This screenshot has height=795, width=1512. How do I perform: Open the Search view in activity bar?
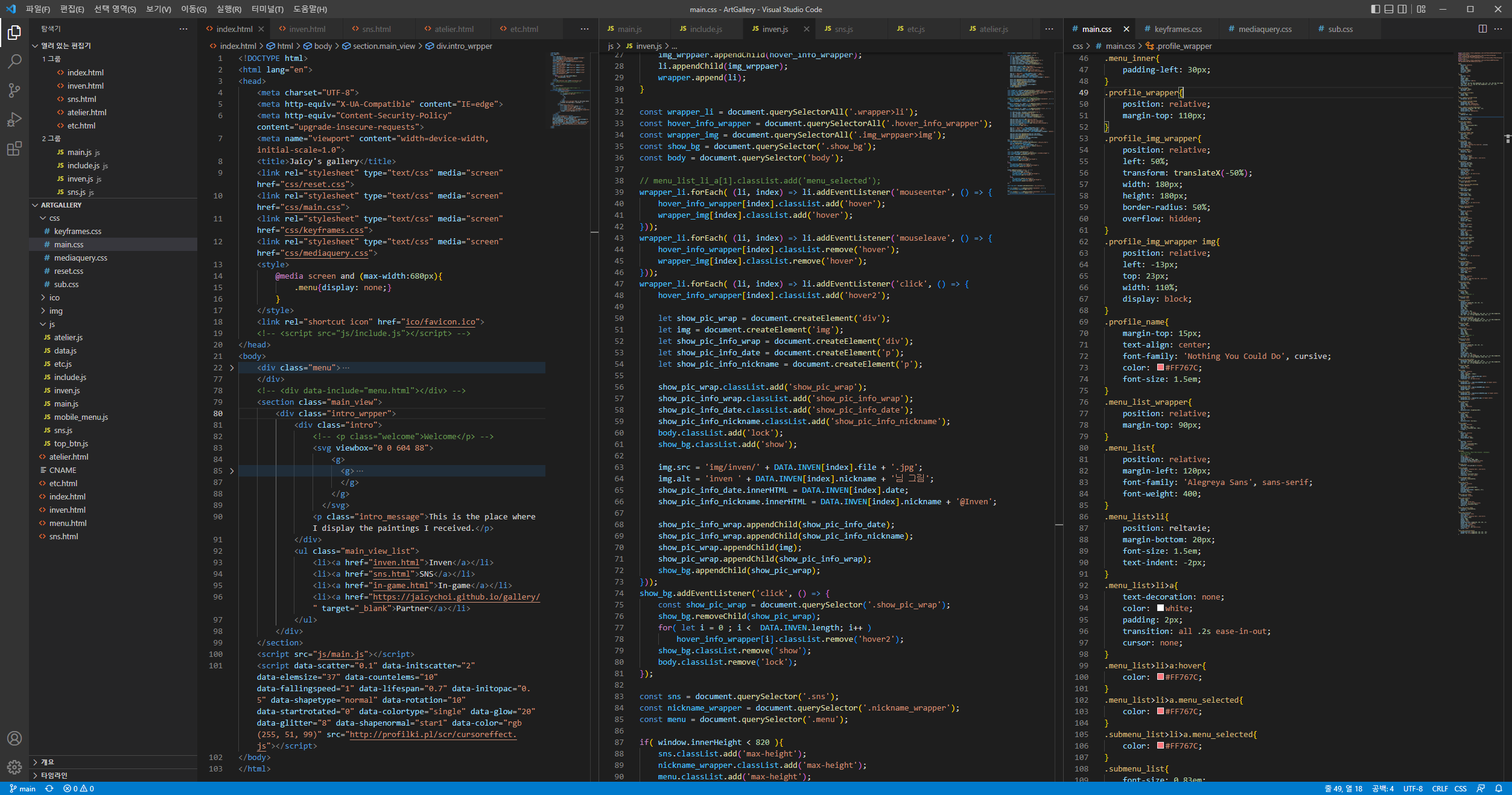(14, 61)
